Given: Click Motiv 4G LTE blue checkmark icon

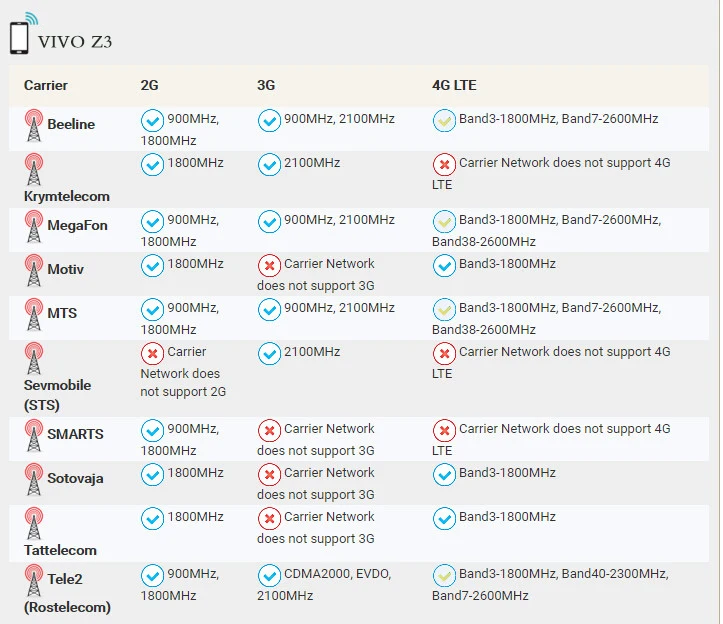Looking at the screenshot, I should [444, 266].
